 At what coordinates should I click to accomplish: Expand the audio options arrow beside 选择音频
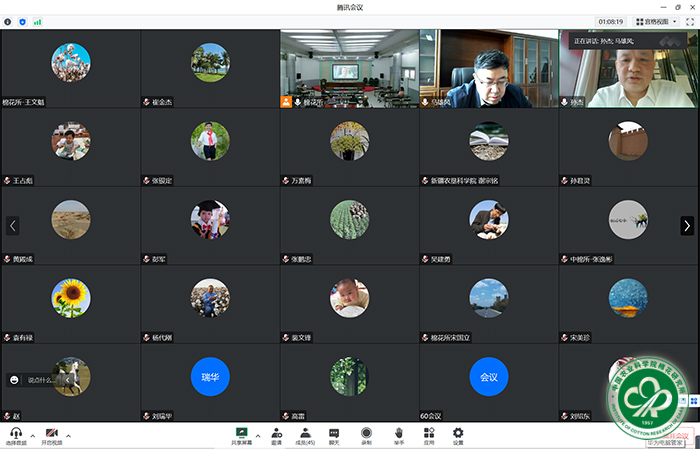(x=32, y=436)
